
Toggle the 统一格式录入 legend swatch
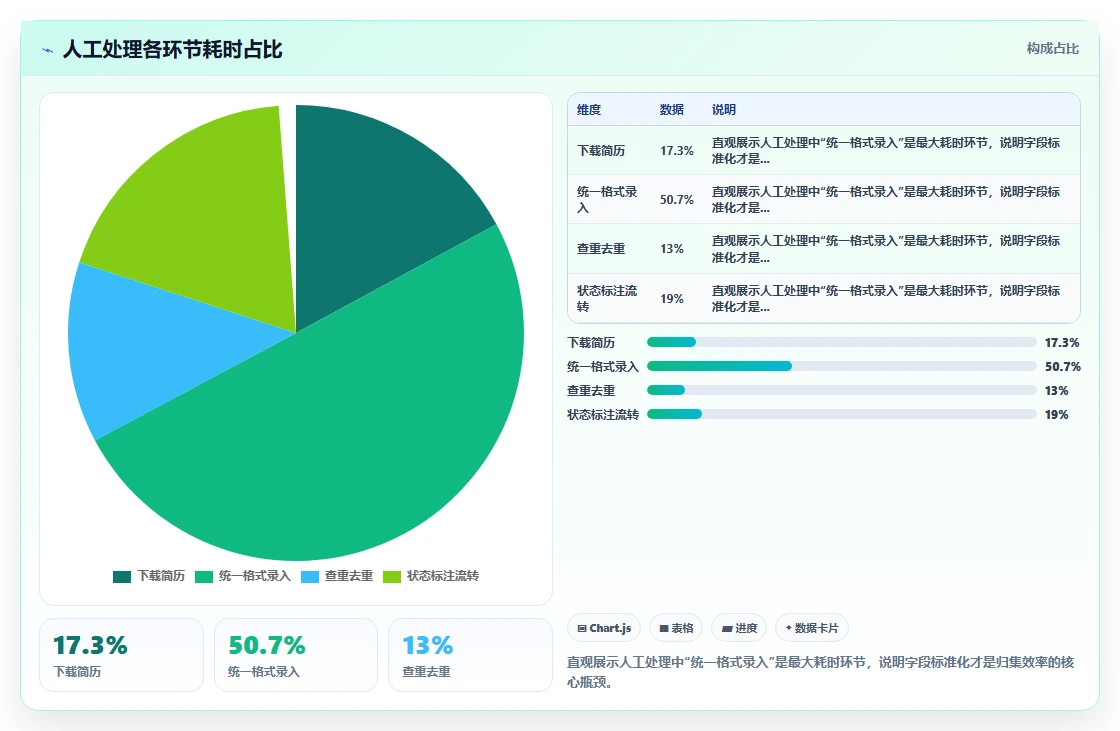(204, 577)
